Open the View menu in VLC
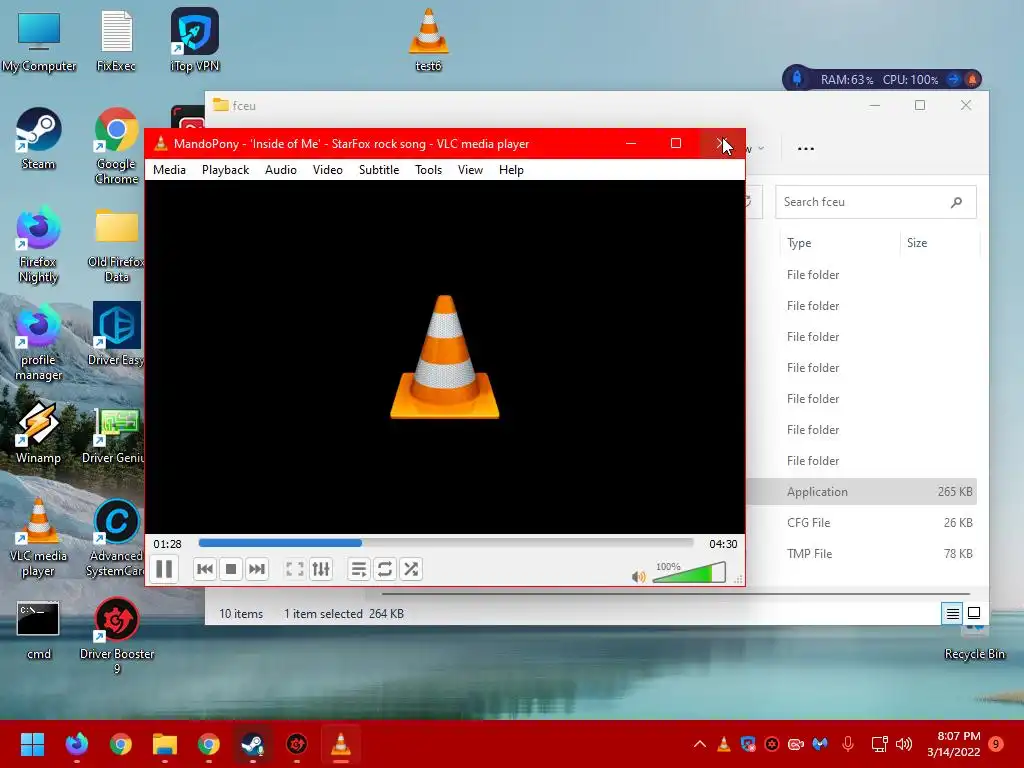 (x=470, y=170)
